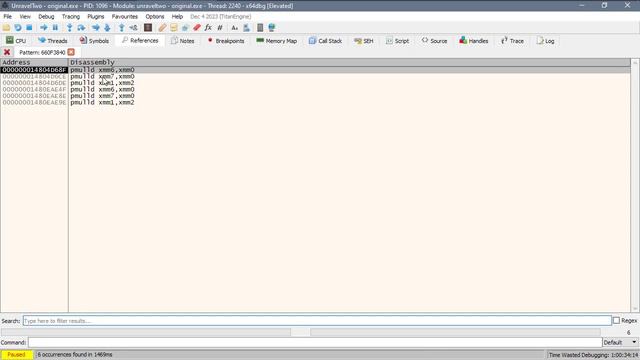Screen dimensions: 640x360
Task: Click the Trace Over toolbar icon
Action: click(107, 28)
